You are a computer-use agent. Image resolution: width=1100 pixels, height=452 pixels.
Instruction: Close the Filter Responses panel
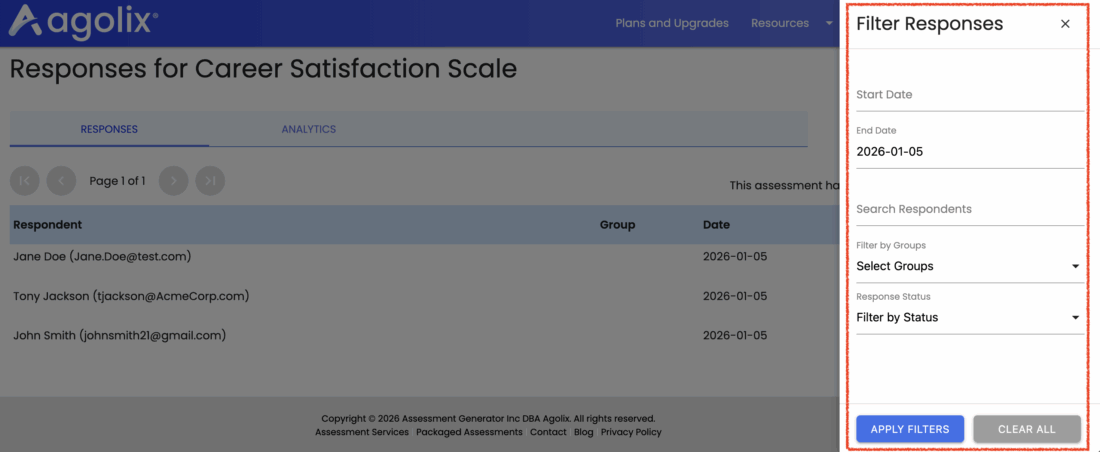[x=1065, y=24]
